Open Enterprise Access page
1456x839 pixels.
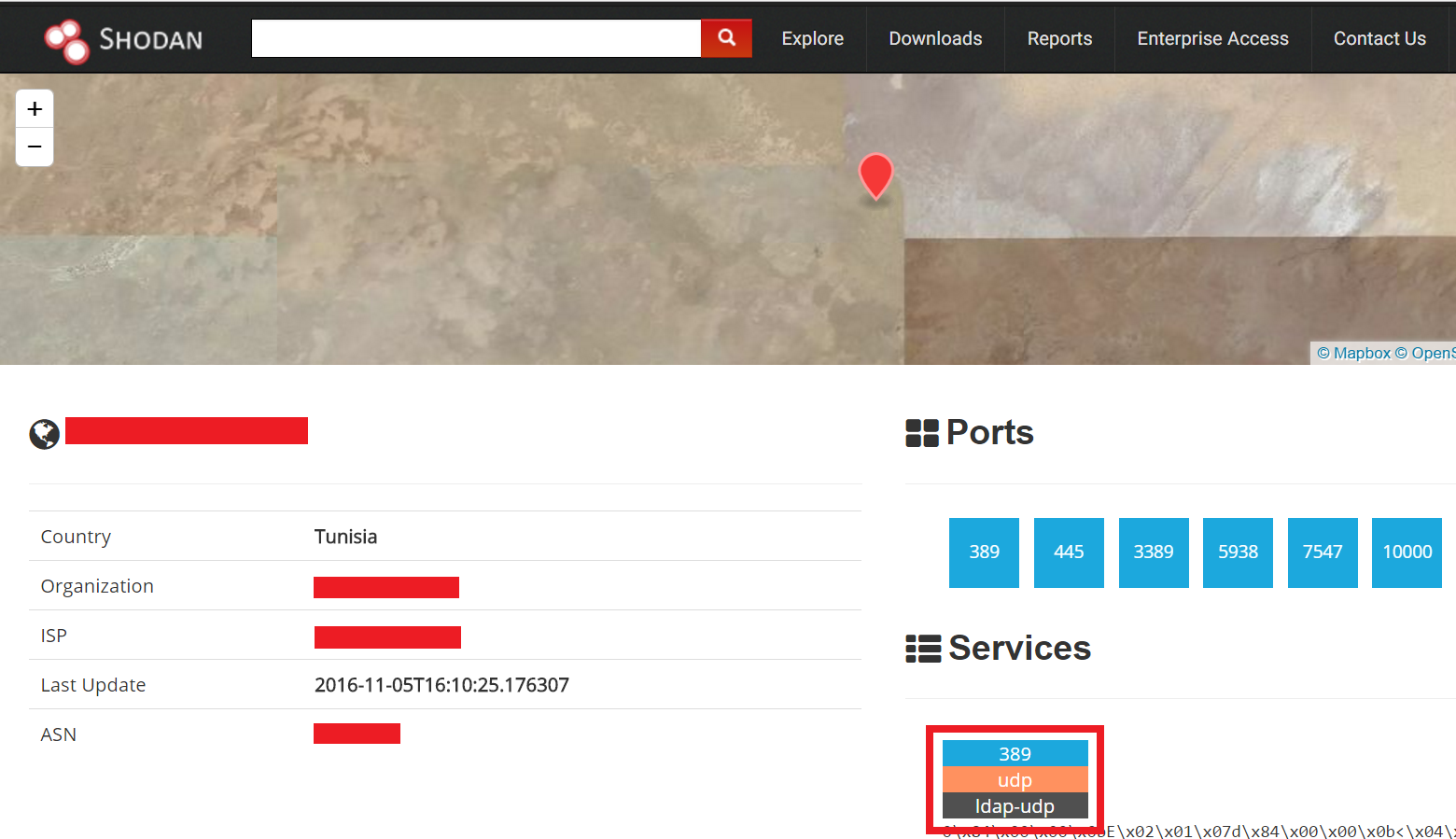1212,38
